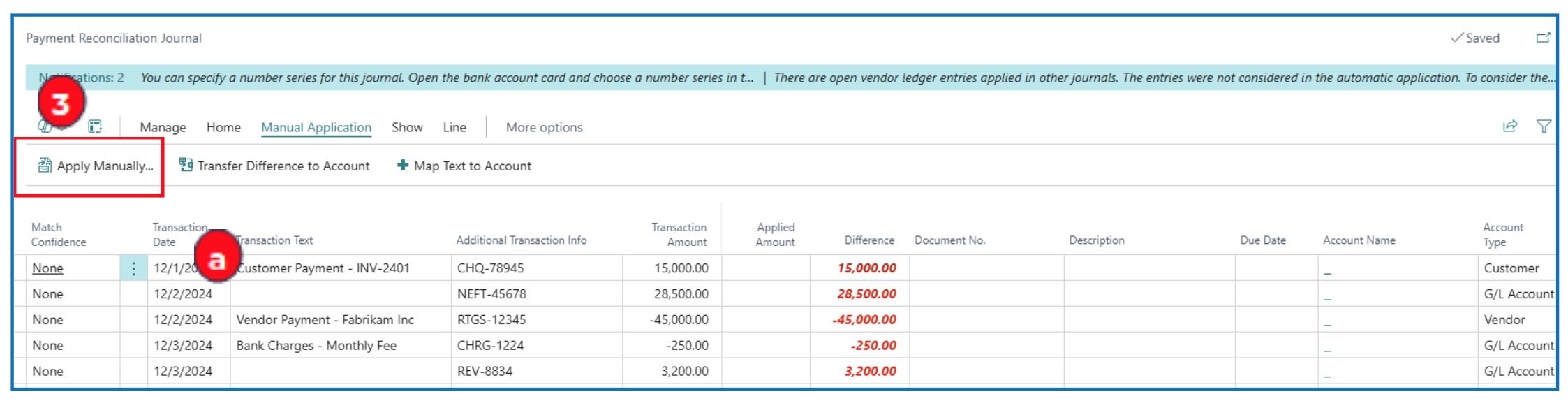
Task: Sort by the Difference column header
Action: point(868,240)
